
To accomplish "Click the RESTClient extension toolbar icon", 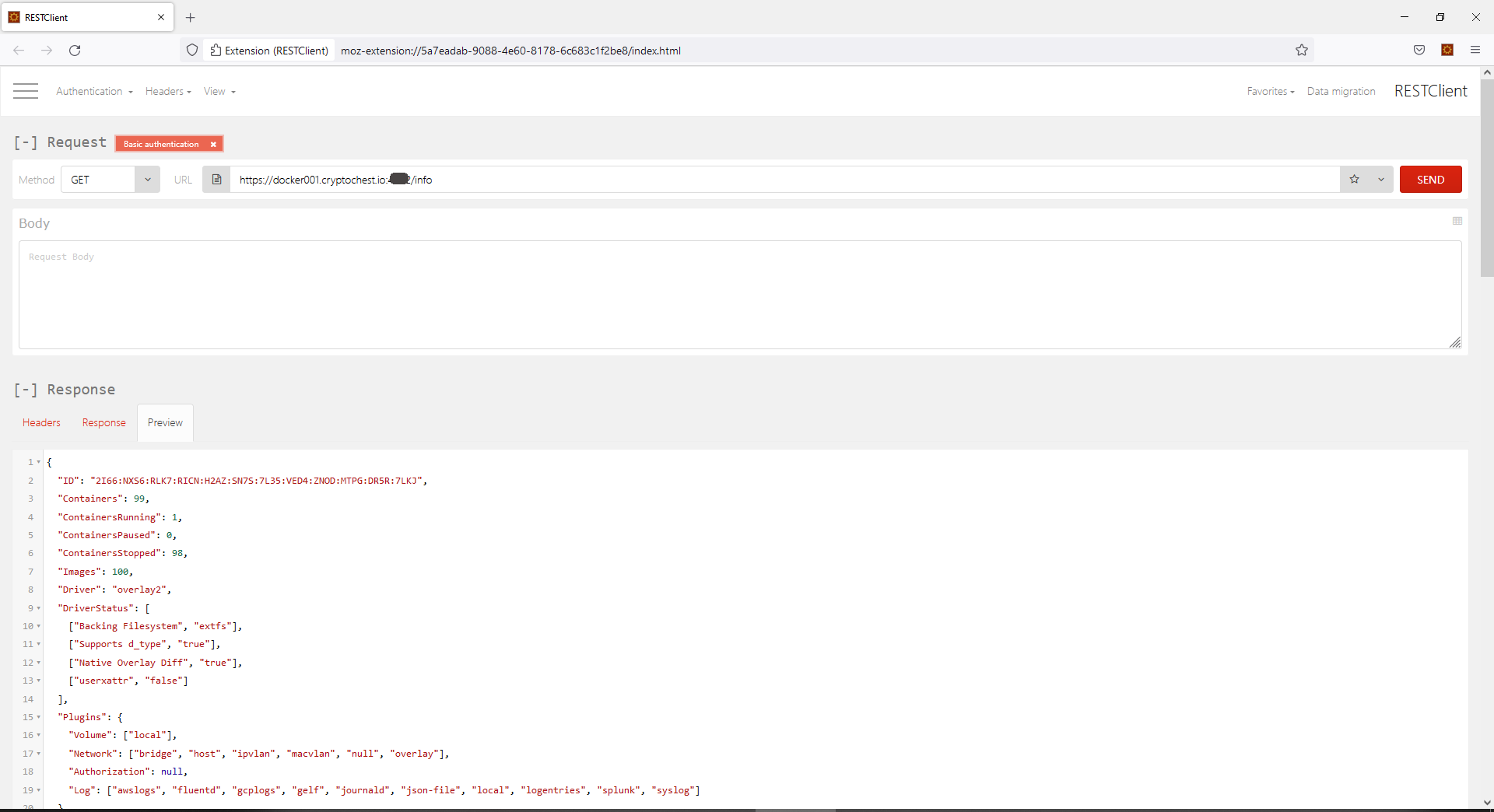I will (x=1447, y=51).
